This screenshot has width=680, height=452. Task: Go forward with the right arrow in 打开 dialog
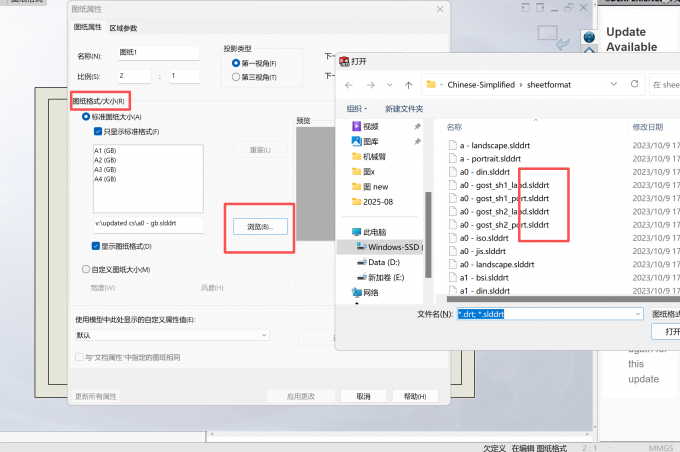point(370,85)
